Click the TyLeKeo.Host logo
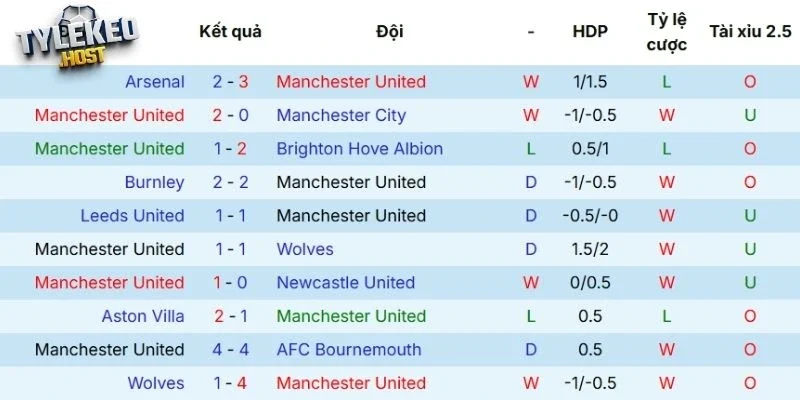The image size is (800, 400). (x=78, y=38)
